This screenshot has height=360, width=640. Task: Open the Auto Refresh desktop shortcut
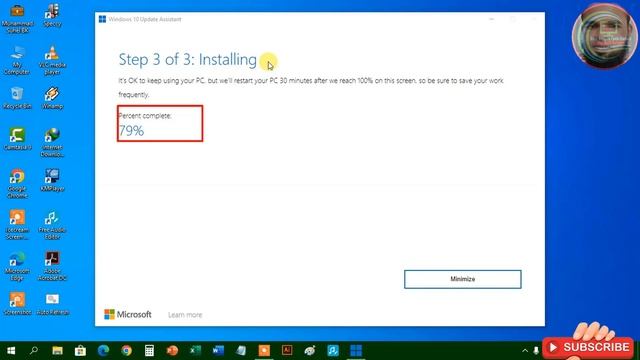52,304
